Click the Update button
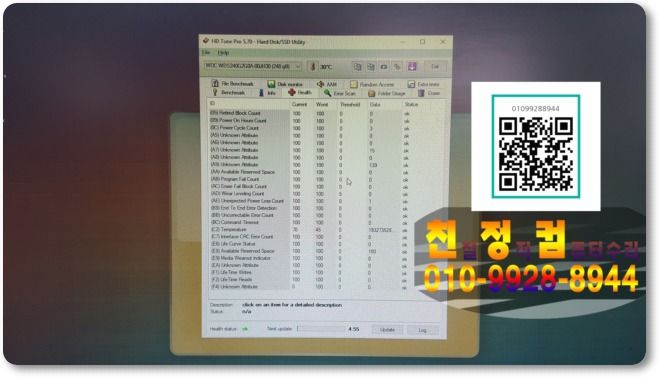Screen dimensions: 660x379 (387, 330)
